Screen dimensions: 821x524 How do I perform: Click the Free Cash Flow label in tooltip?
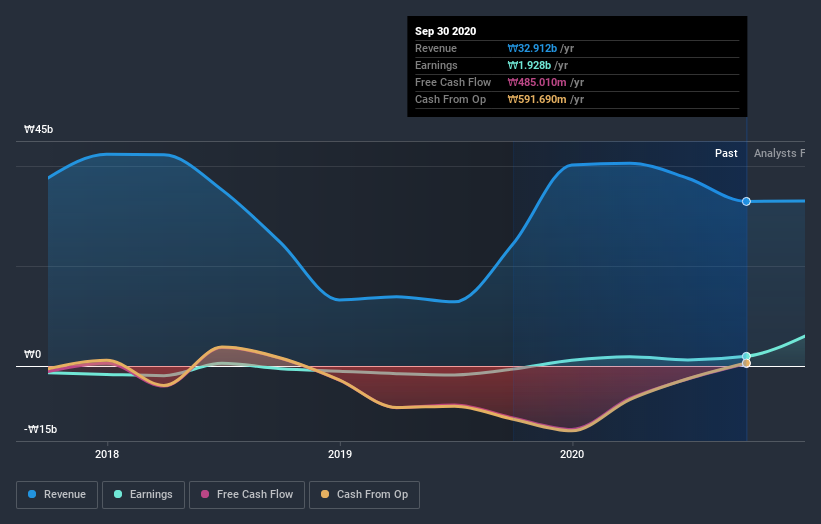click(453, 83)
